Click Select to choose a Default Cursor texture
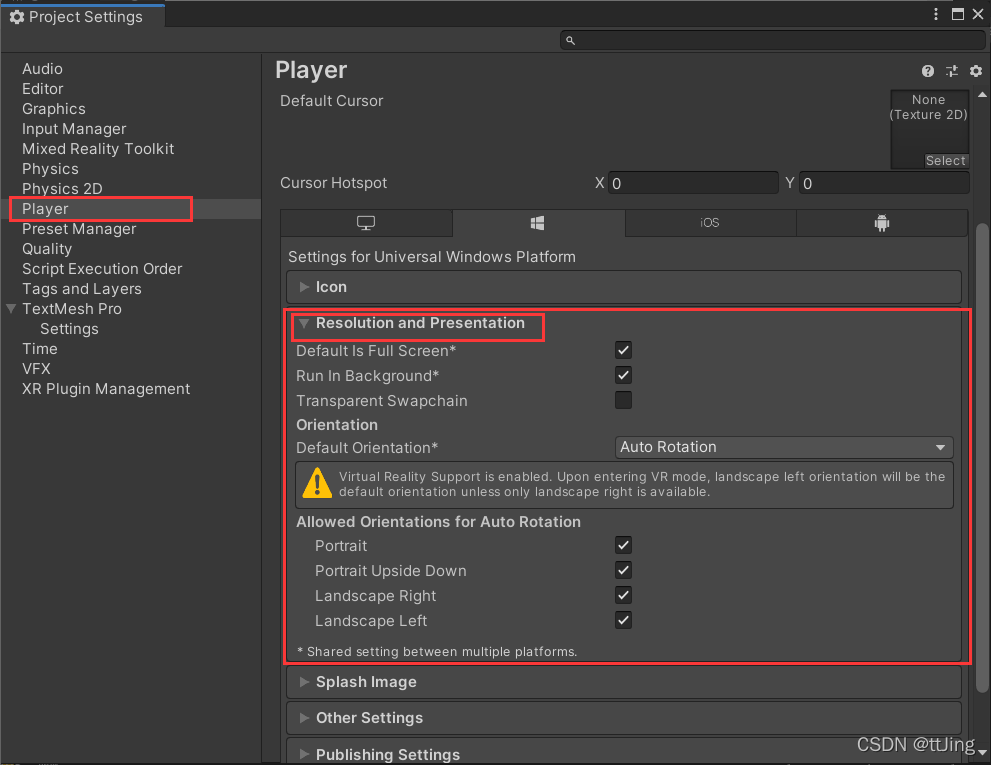The image size is (991, 765). (x=944, y=160)
